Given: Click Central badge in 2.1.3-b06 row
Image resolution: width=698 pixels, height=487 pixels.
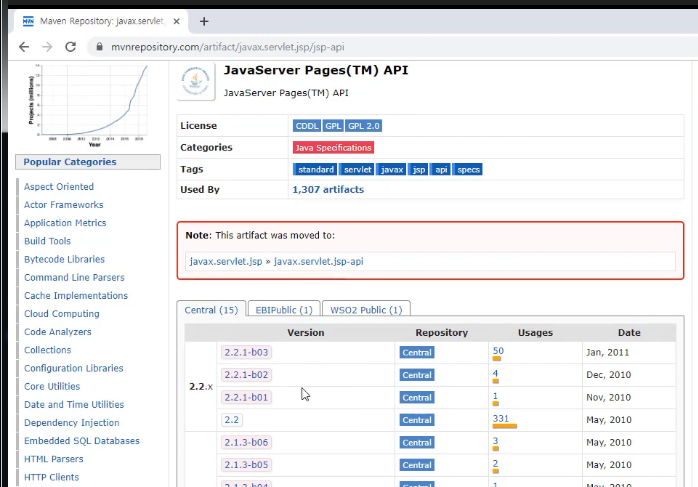Looking at the screenshot, I should (417, 442).
